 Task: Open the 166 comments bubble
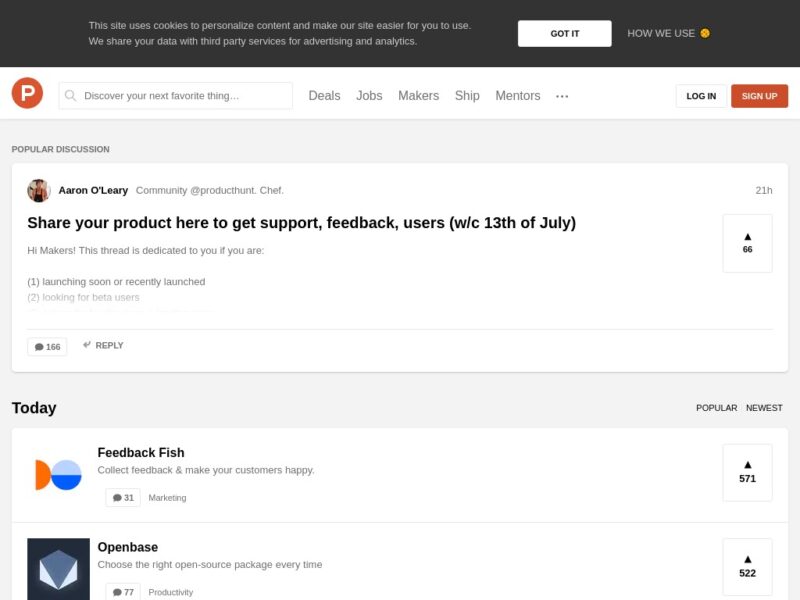point(47,347)
